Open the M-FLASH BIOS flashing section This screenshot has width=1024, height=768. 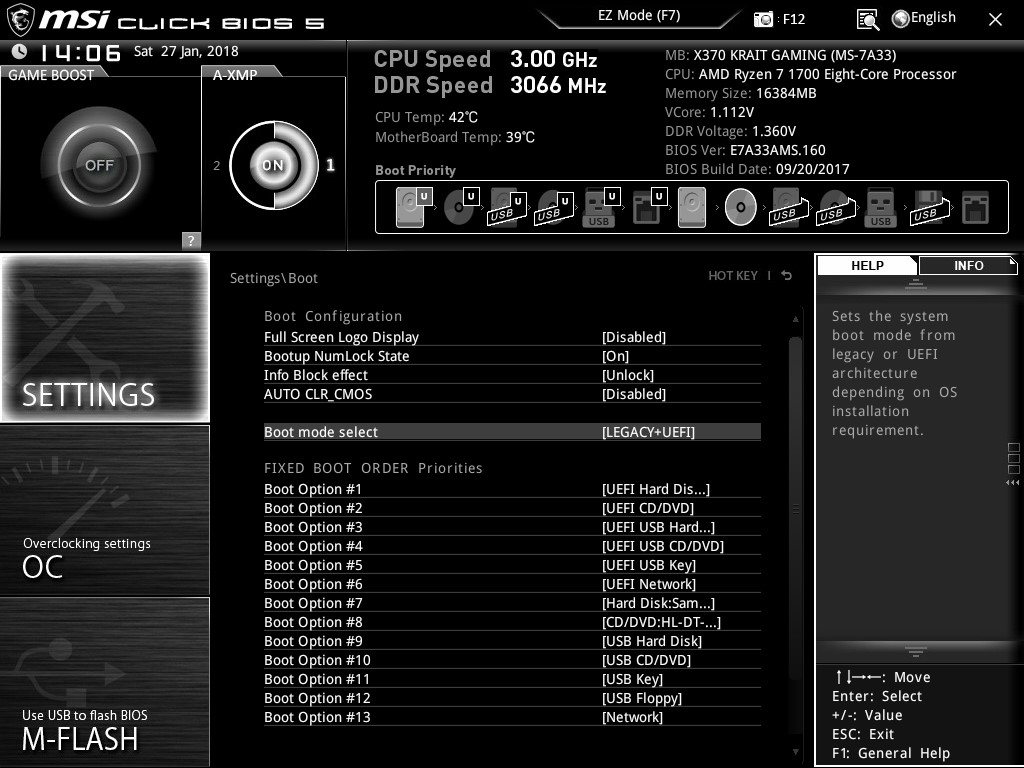[105, 682]
